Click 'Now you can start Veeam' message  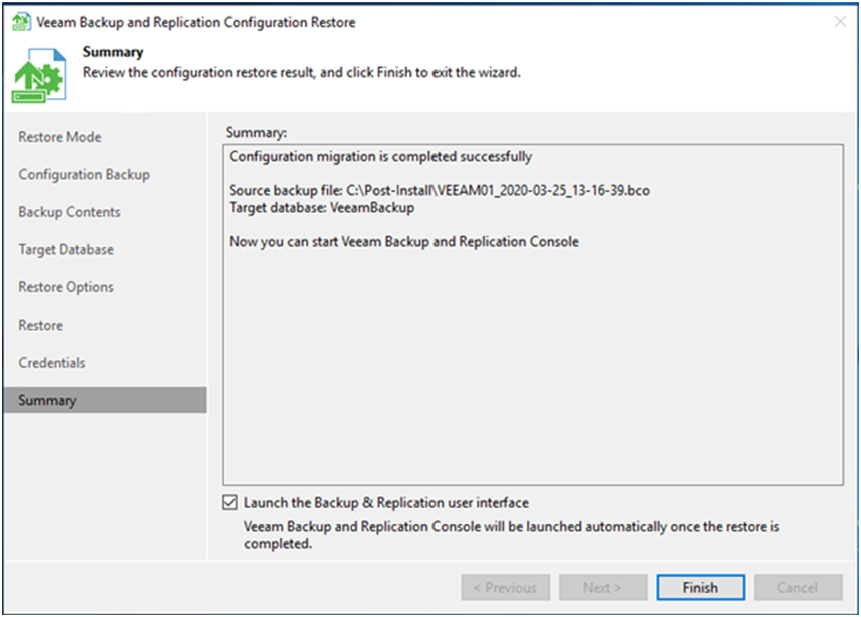click(404, 242)
